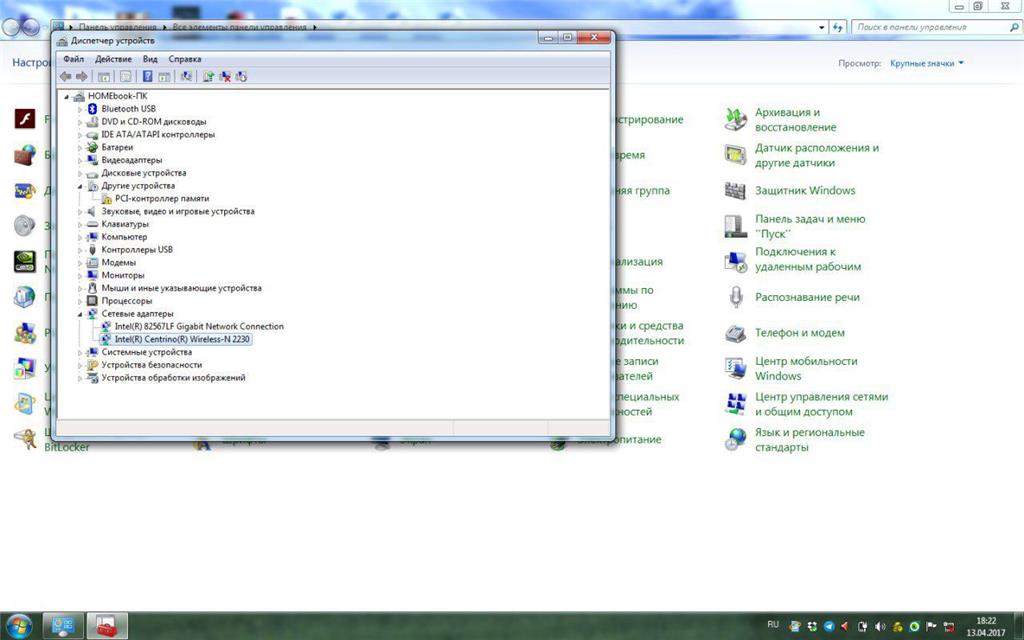
Task: Collapse the Другие устройства node
Action: pyautogui.click(x=80, y=186)
